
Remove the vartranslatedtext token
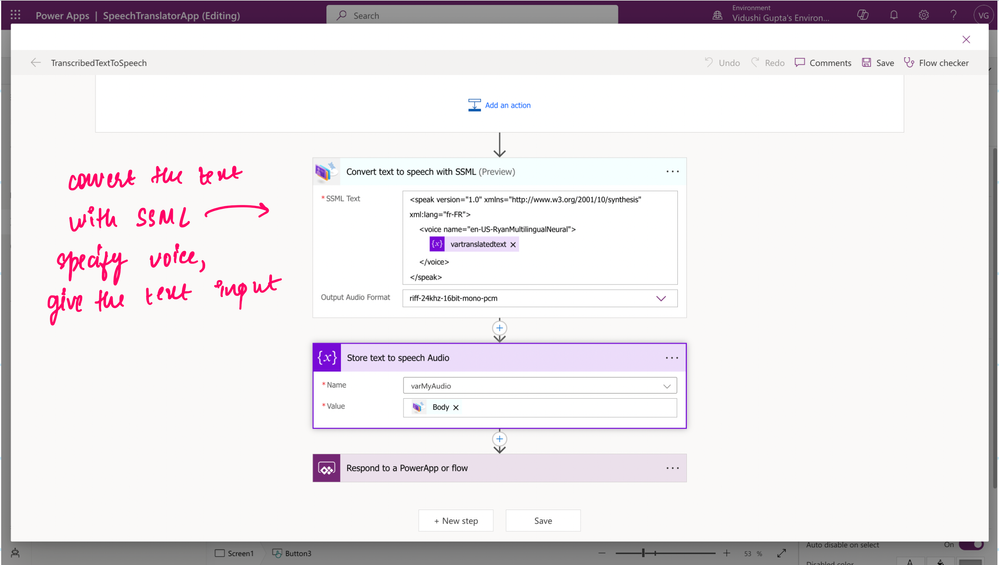pos(513,245)
